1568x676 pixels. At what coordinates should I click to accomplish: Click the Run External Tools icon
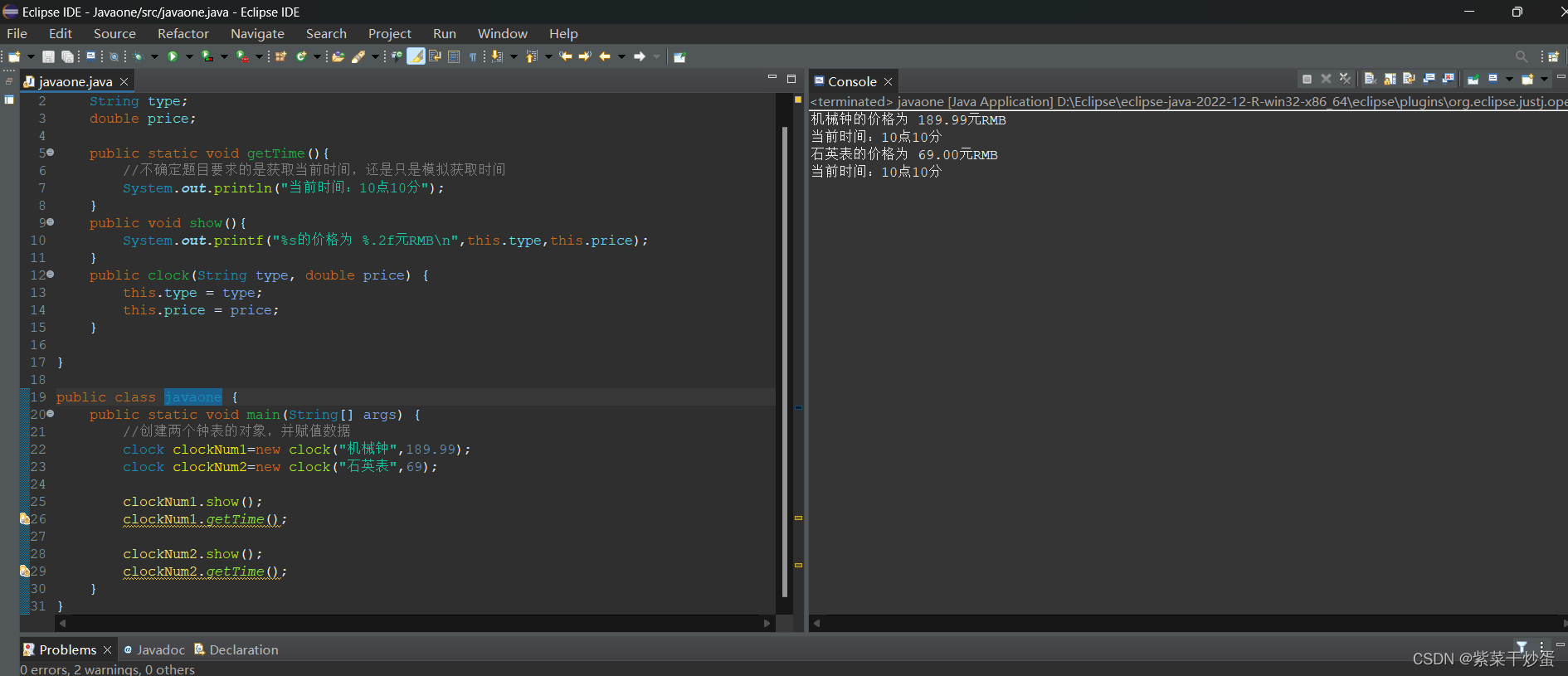click(242, 56)
